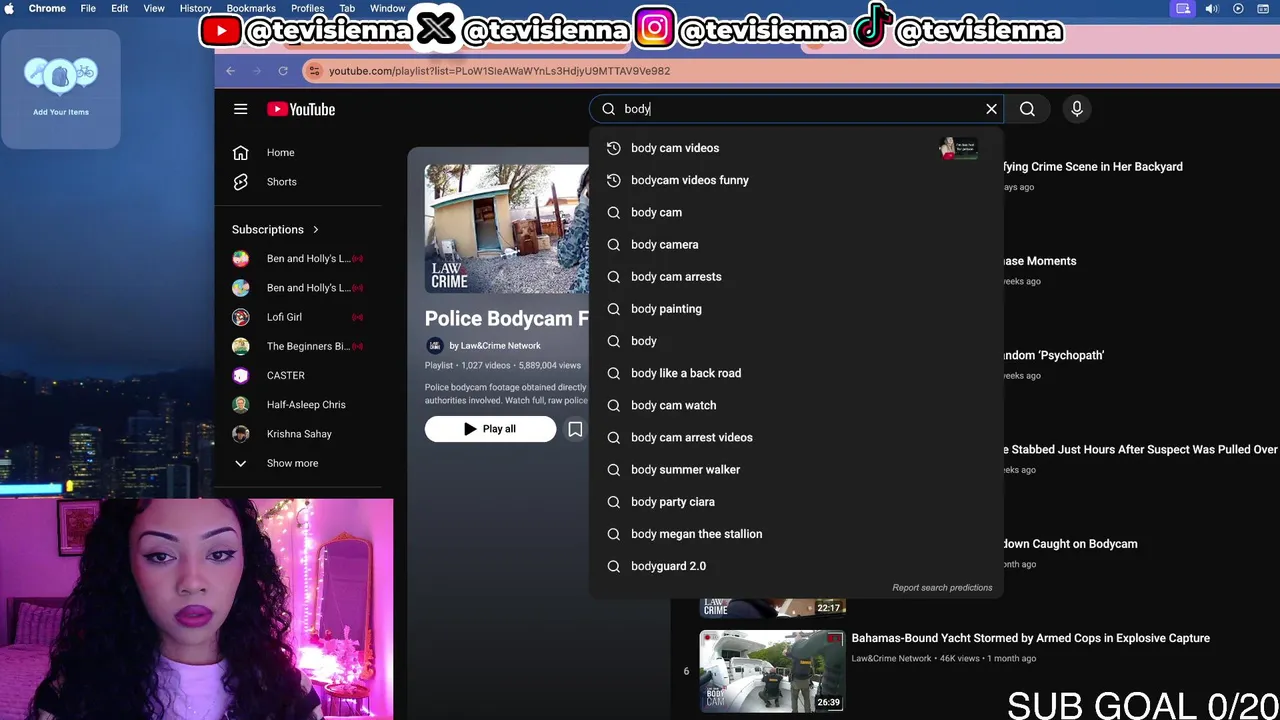Expand Subscriptions with the chevron
The image size is (1280, 720).
(316, 230)
